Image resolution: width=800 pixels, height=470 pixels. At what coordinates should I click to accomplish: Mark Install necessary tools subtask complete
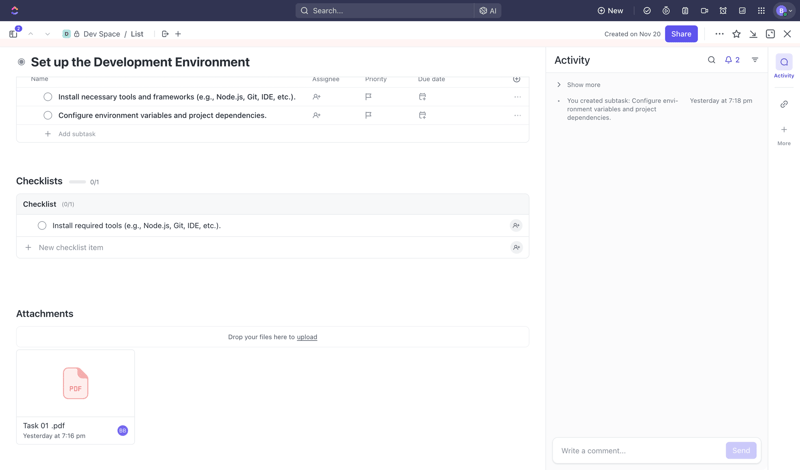click(47, 97)
